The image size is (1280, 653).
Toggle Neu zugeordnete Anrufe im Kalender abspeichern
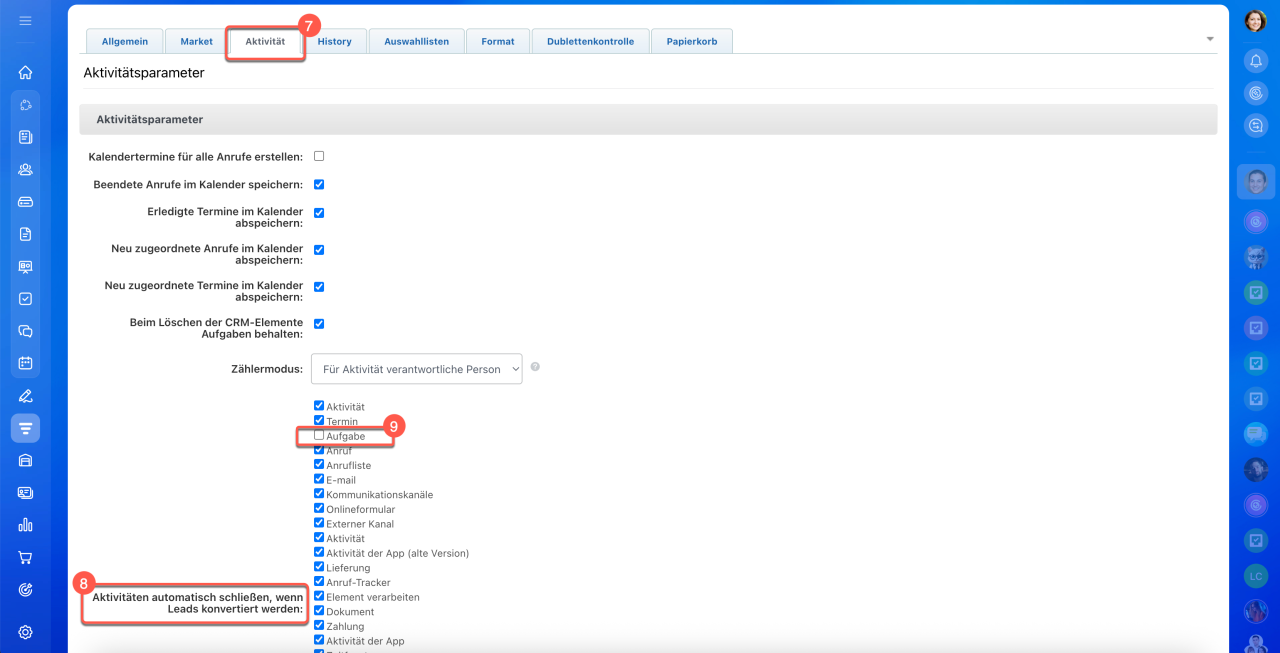point(319,250)
